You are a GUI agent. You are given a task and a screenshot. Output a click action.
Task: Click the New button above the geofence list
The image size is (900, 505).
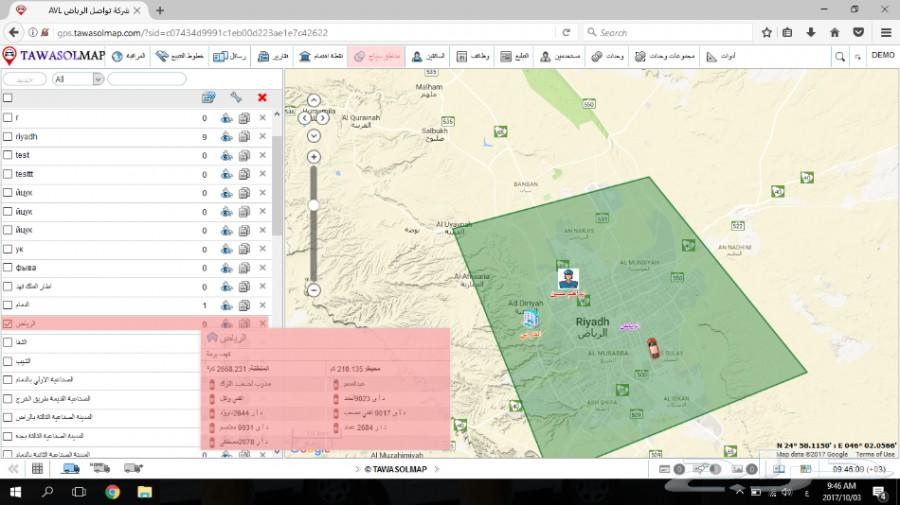click(x=24, y=79)
